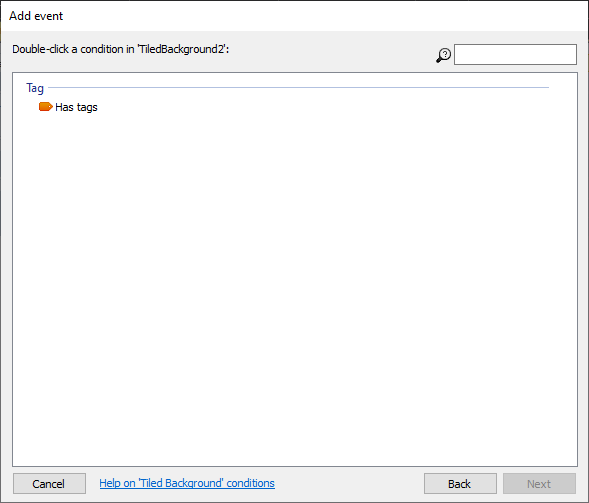Click the word 'TiledBackground2' in the prompt
Image resolution: width=589 pixels, height=503 pixels.
pos(182,49)
